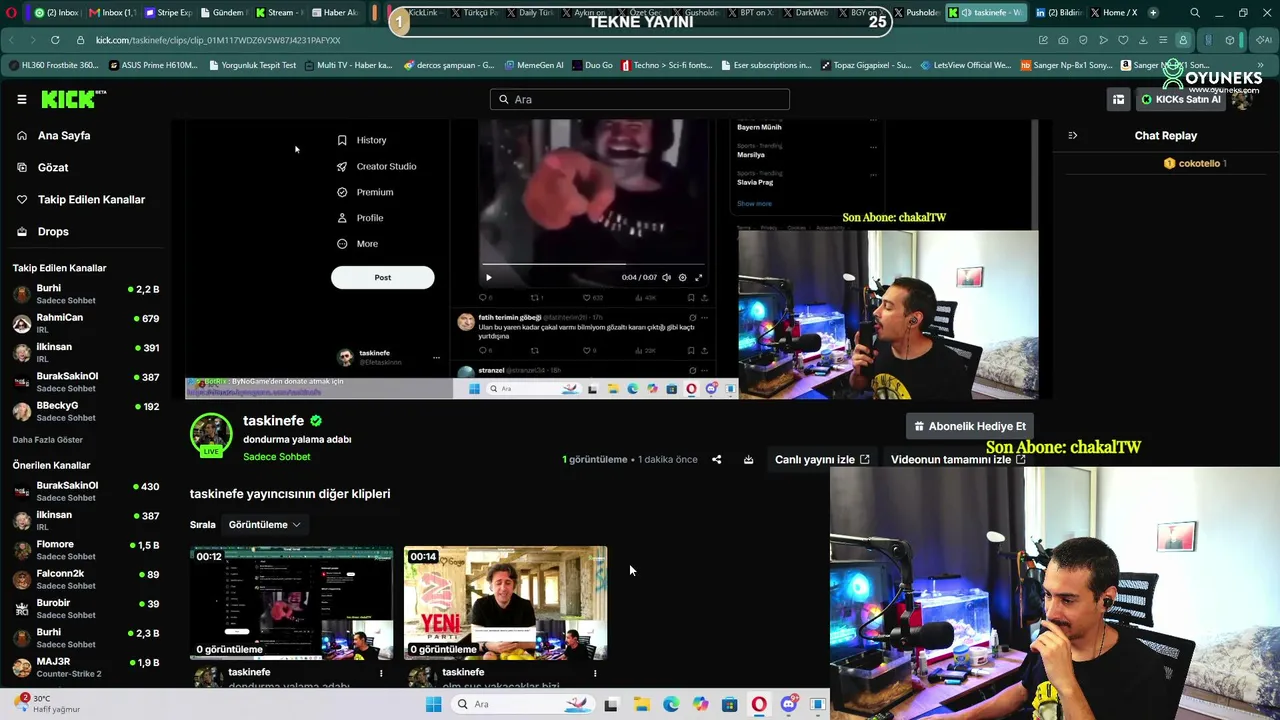Open BBeckyG channel in followed list

(86, 411)
